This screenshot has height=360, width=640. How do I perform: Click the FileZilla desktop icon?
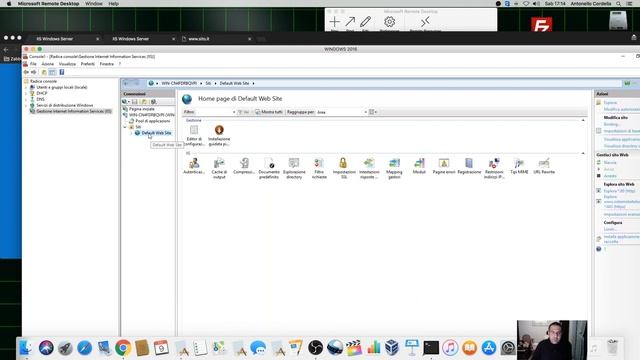click(542, 24)
